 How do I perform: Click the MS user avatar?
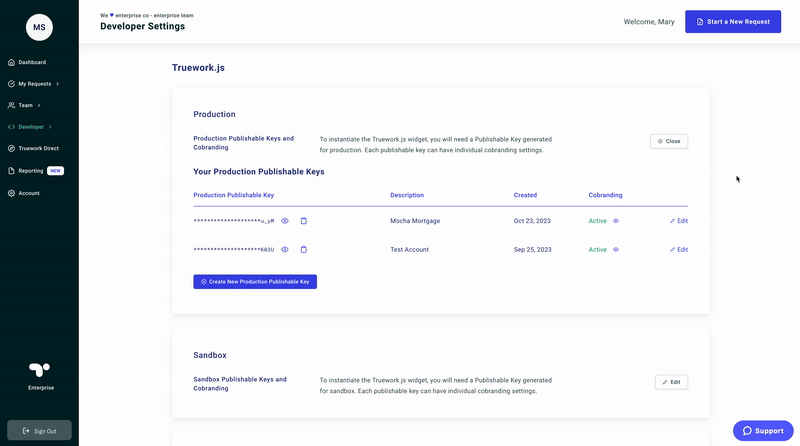pyautogui.click(x=39, y=27)
